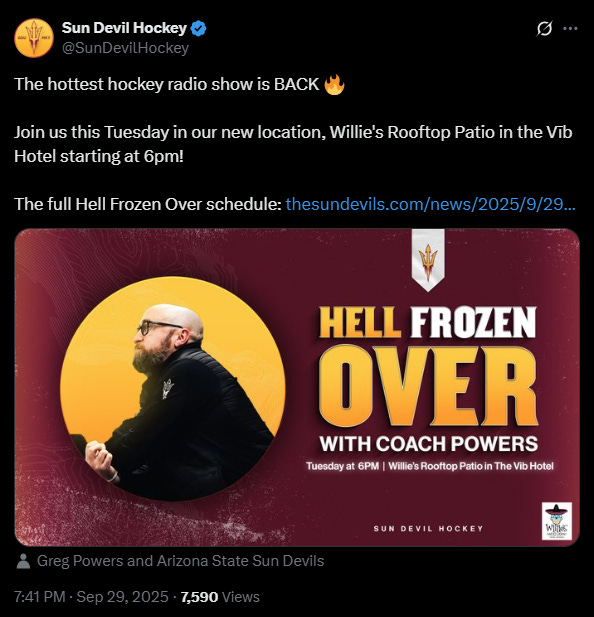Click the 7:41 PM Sep 29, 2025 timestamp
The height and width of the screenshot is (617, 594).
[91, 597]
